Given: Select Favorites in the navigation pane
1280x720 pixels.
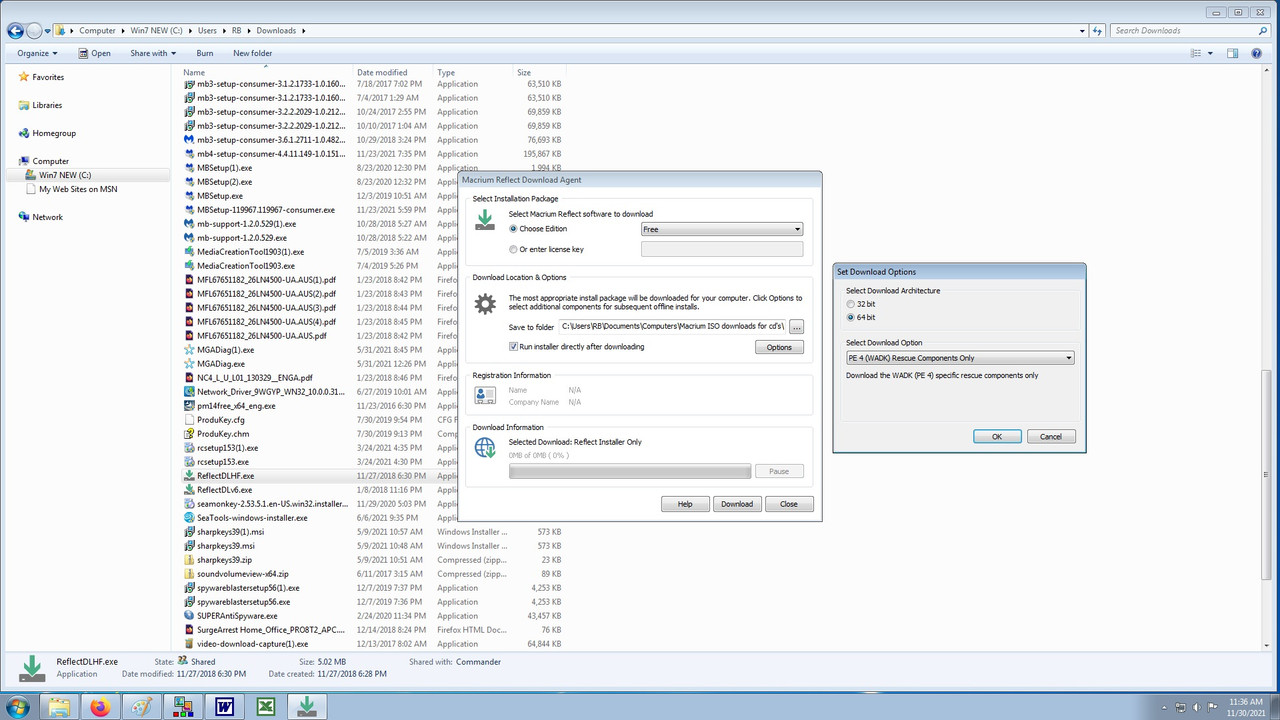Looking at the screenshot, I should (48, 77).
